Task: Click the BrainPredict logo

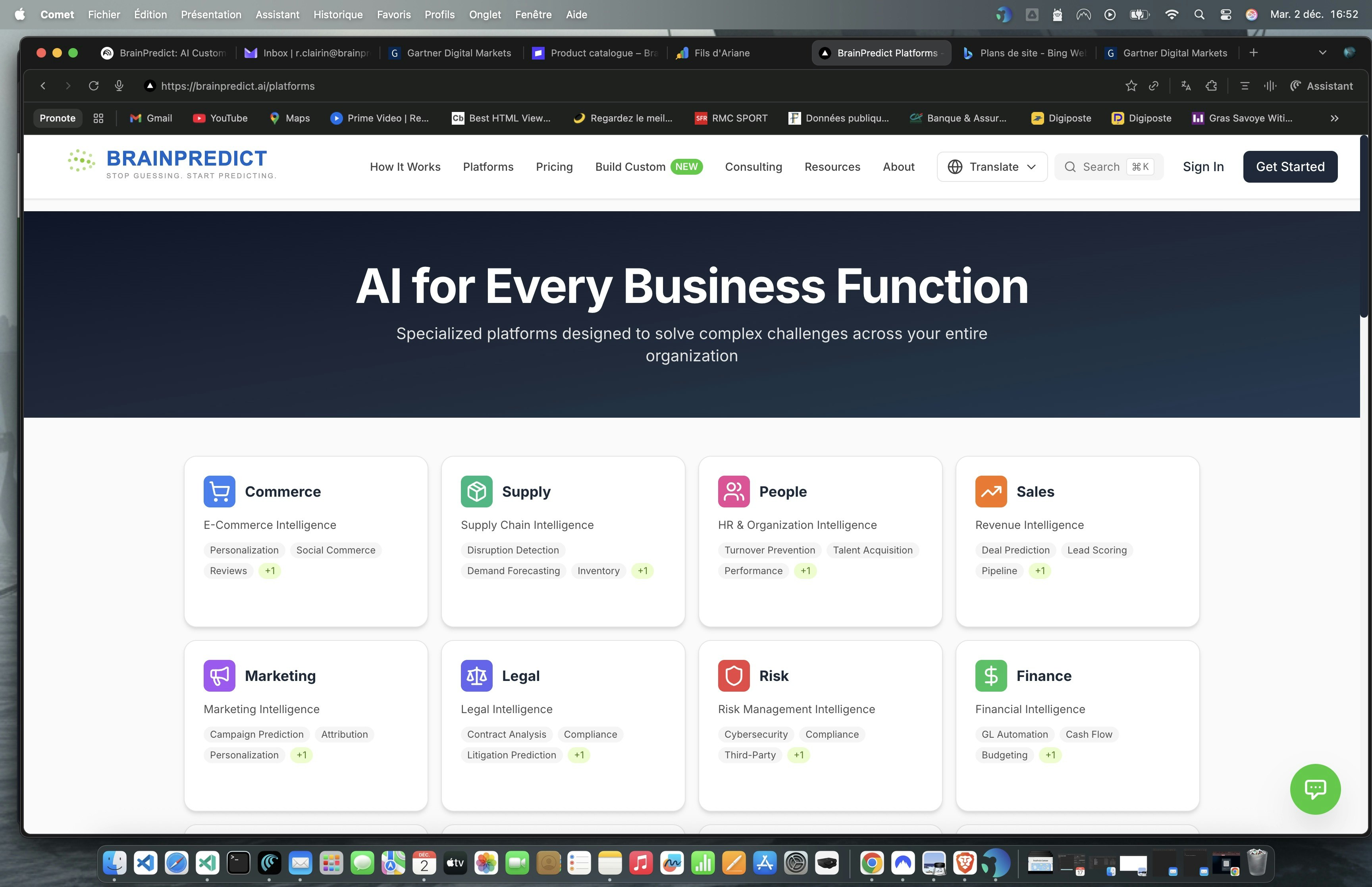Action: coord(171,164)
